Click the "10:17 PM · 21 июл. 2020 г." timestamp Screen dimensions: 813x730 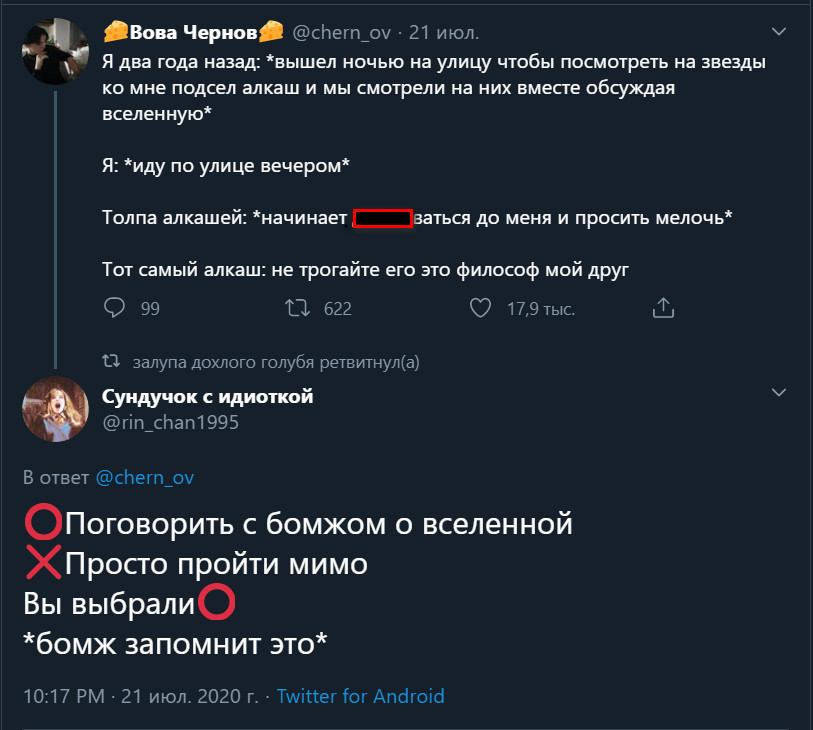coord(140,696)
